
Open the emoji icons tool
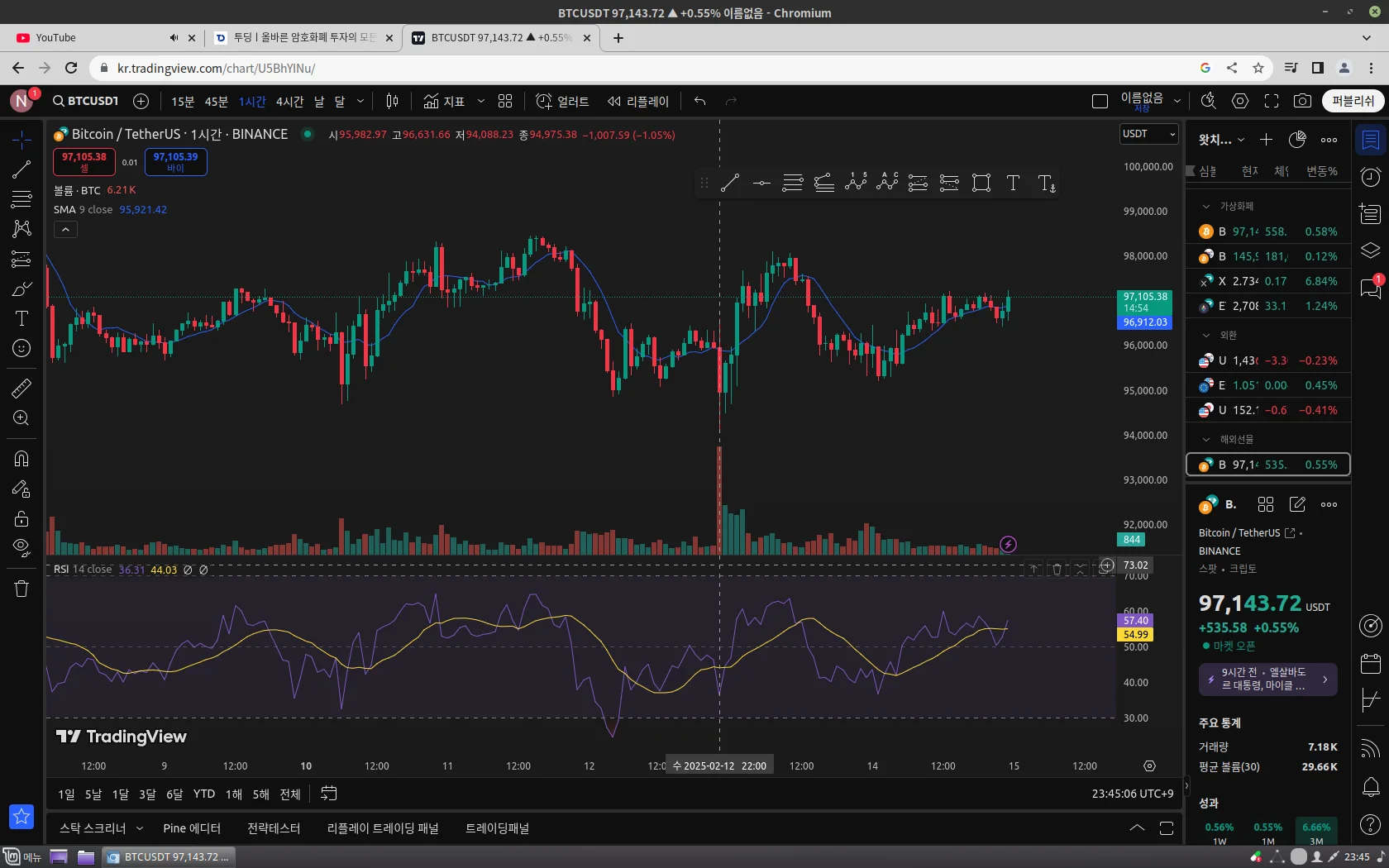(21, 348)
